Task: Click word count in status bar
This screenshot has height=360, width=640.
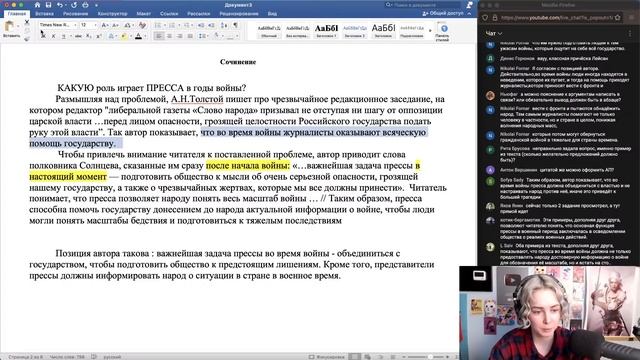Action: [x=67, y=357]
